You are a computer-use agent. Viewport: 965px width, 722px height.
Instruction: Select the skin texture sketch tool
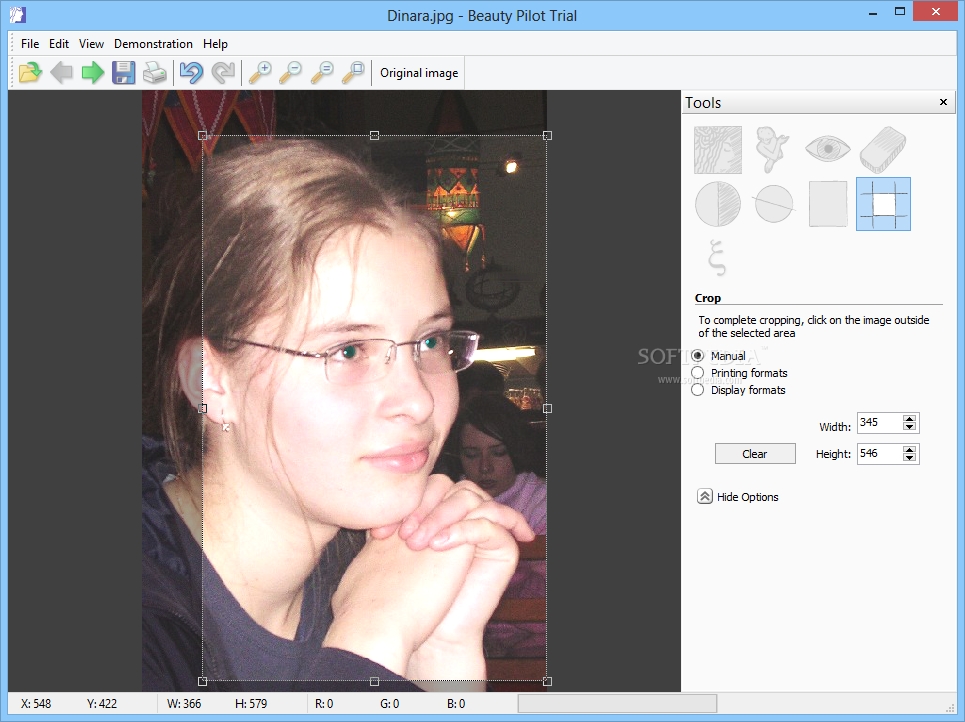tap(718, 150)
